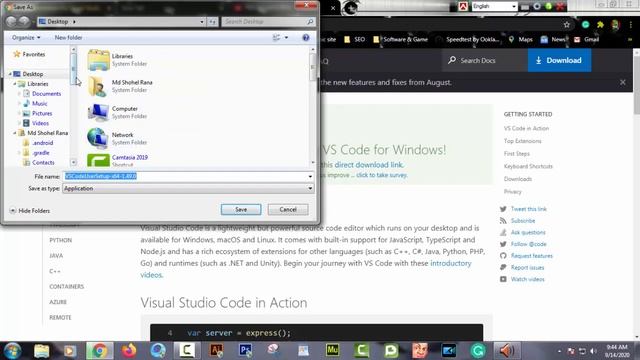Click the dialog Back navigation arrow
Screen dimensions: 640x360
pyautogui.click(x=11, y=22)
